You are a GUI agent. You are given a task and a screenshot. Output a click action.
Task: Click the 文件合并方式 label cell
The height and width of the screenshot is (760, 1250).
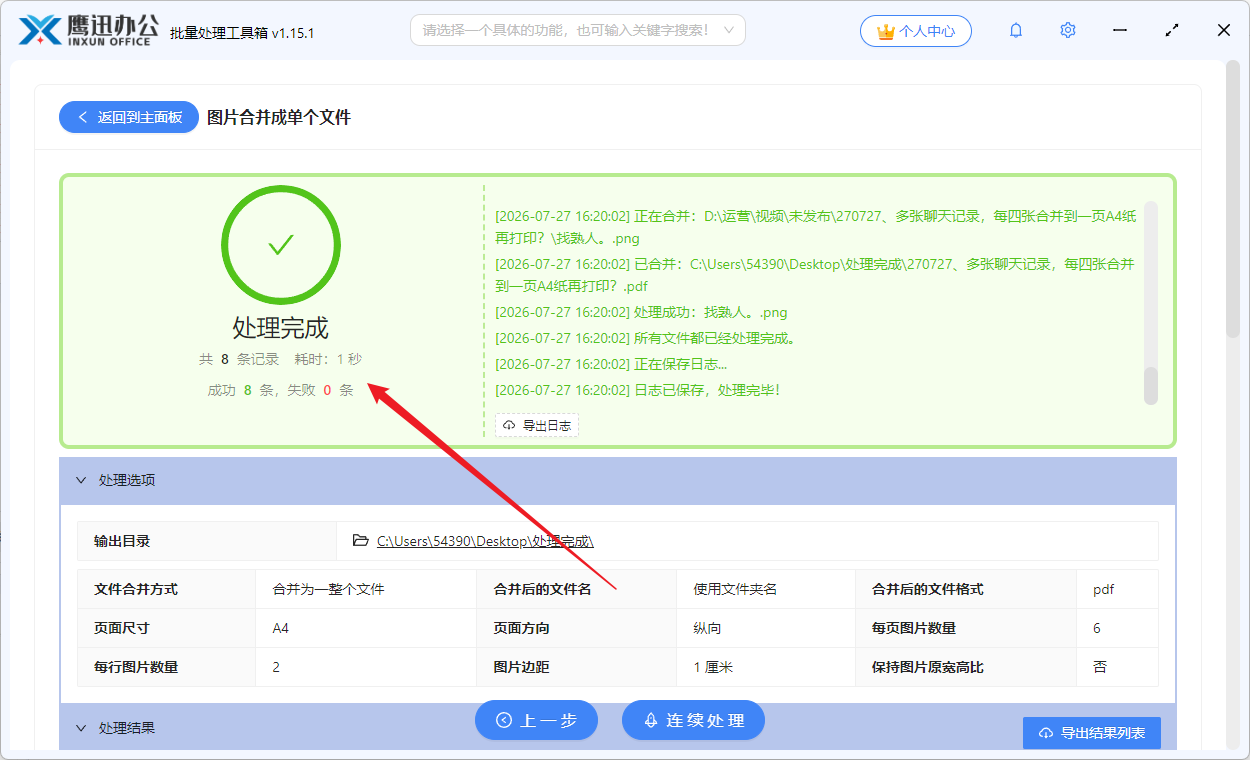tap(167, 589)
